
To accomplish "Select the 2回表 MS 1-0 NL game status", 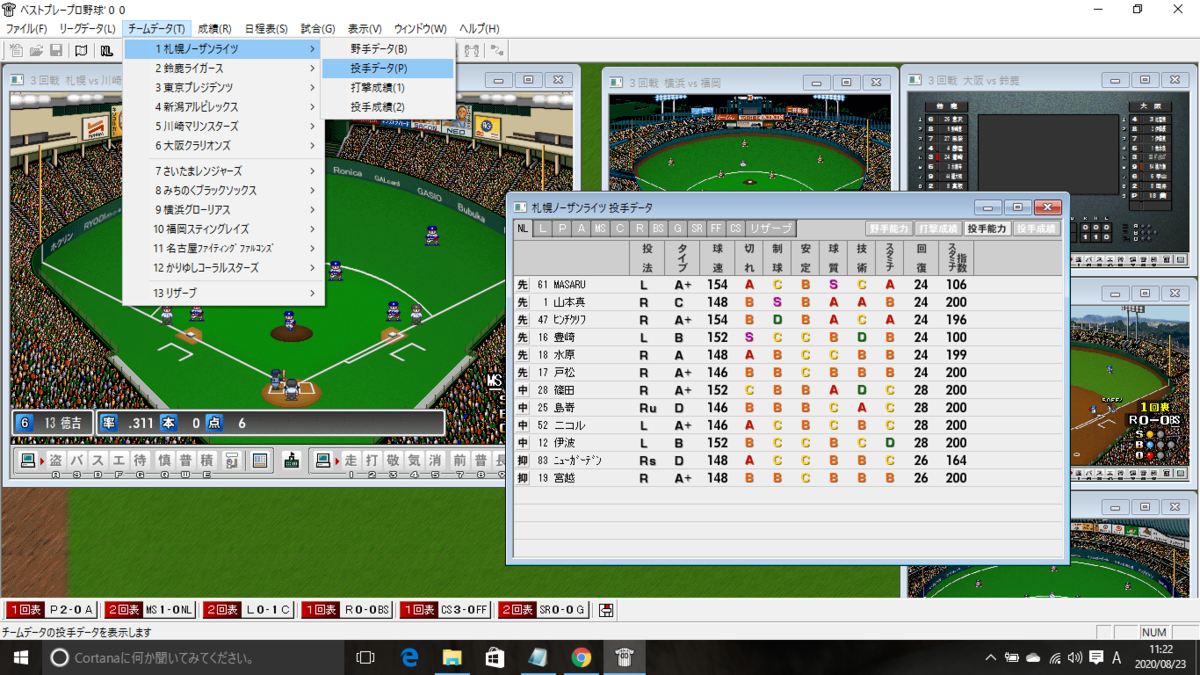I will [149, 609].
